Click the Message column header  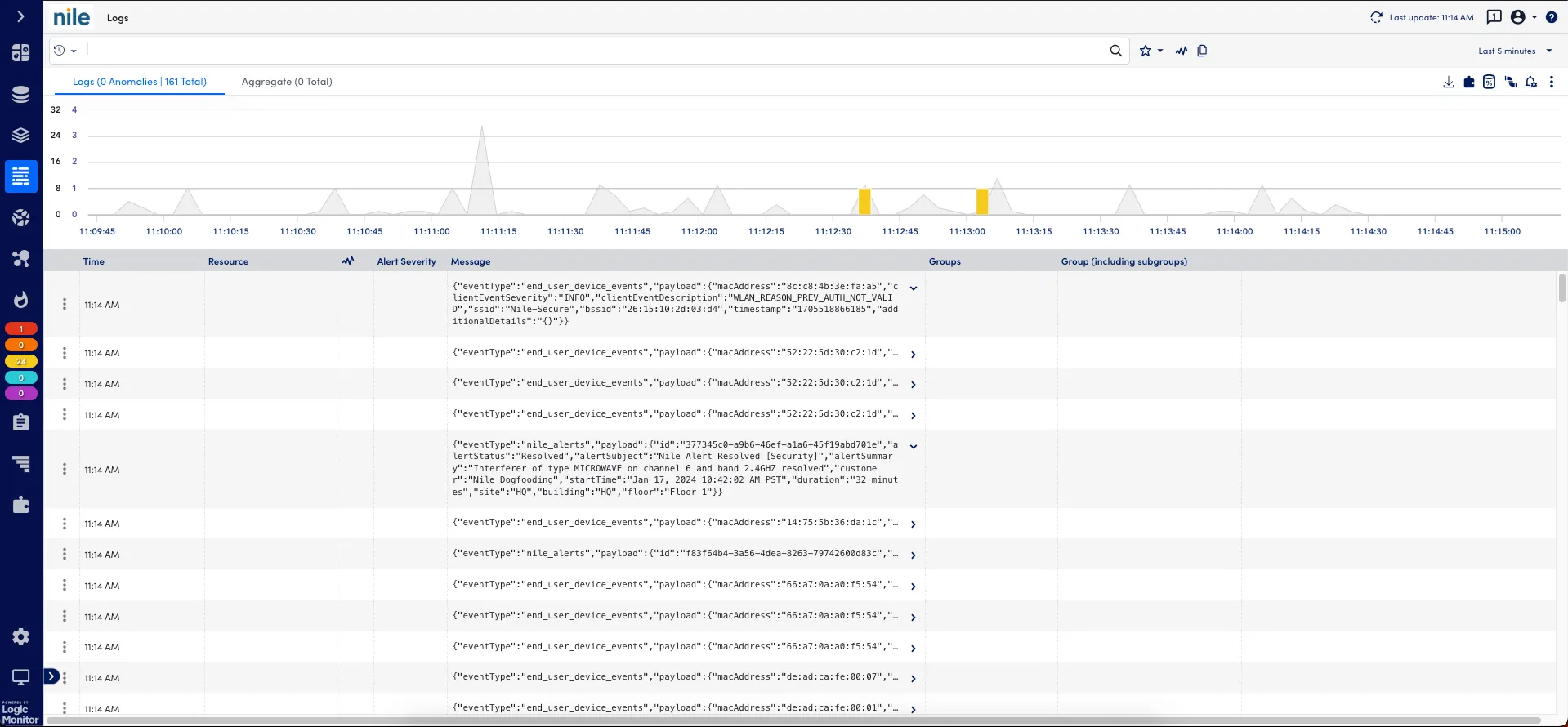471,261
